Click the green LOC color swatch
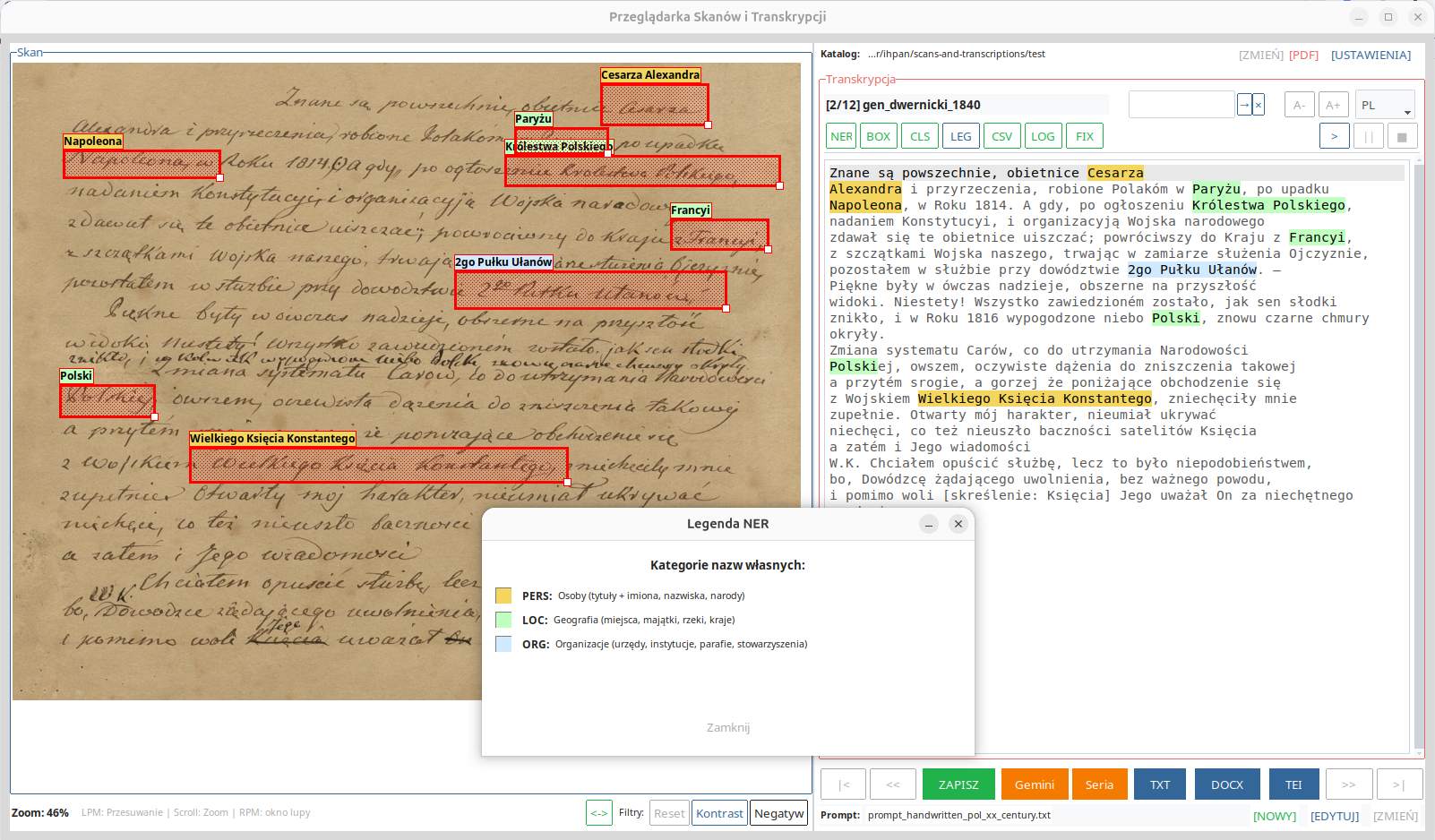Screen dimensions: 1435x840 point(503,620)
